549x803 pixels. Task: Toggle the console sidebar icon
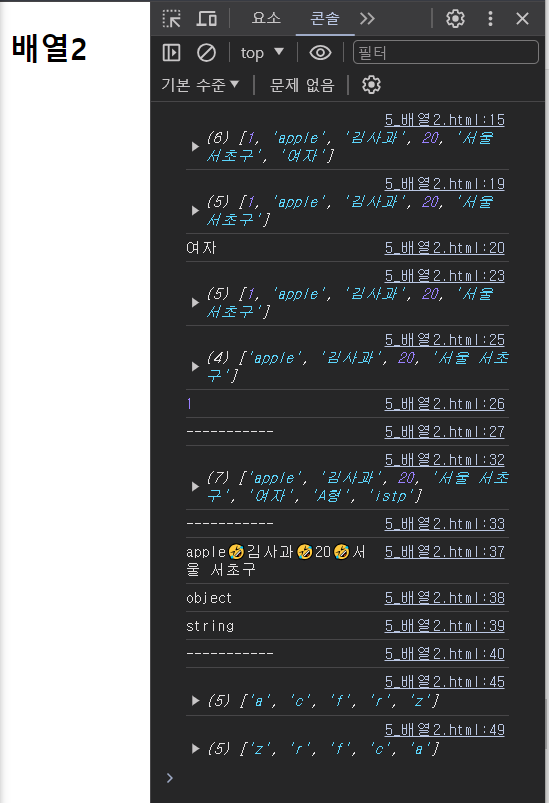tap(172, 53)
